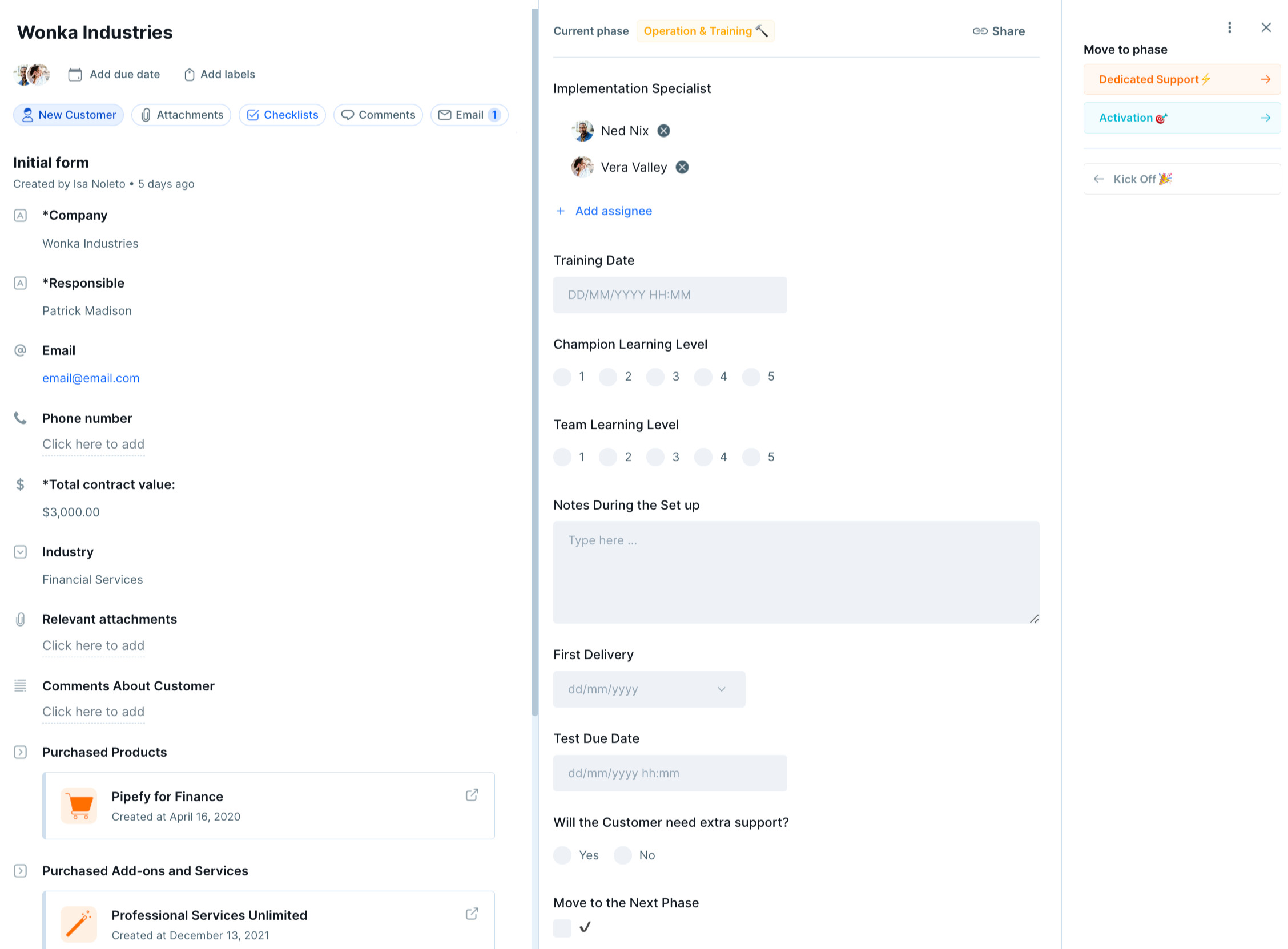Screen dimensions: 1288x949
Task: Expand the Purchased Products section
Action: tap(20, 753)
